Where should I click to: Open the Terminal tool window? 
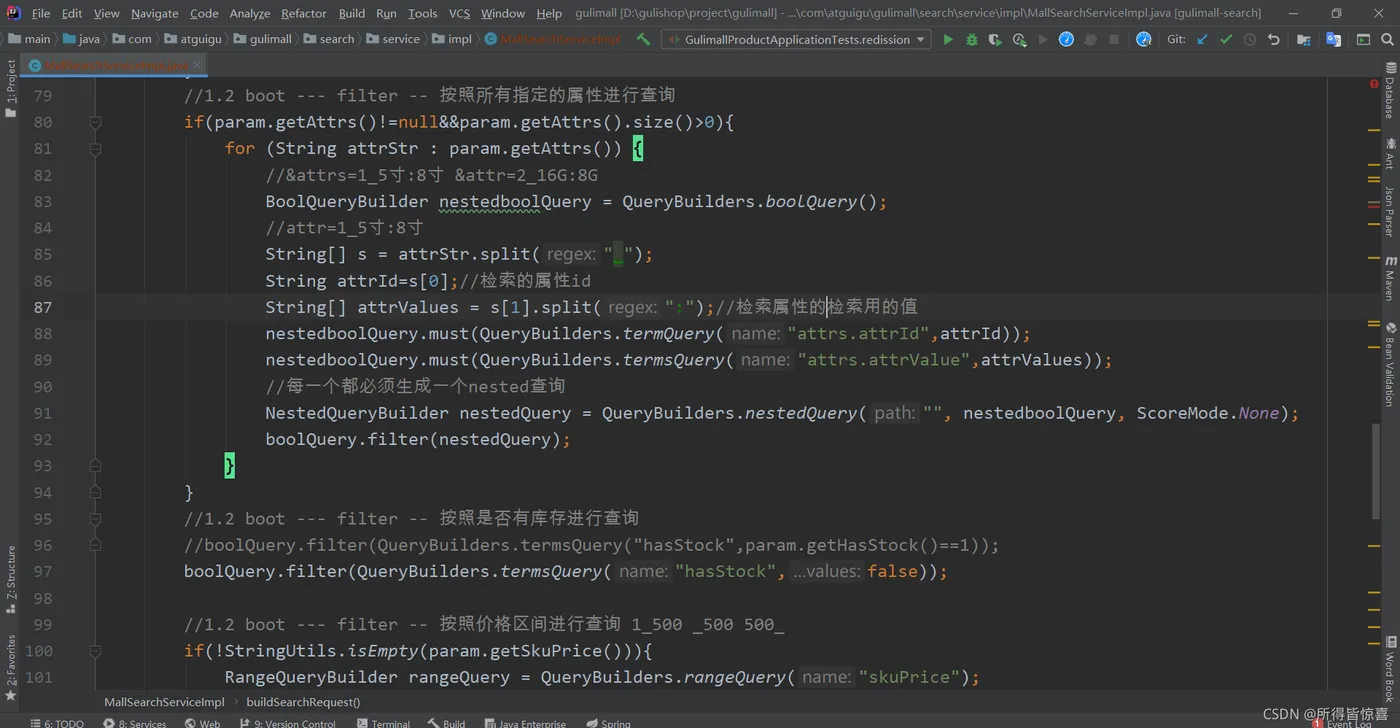click(381, 722)
